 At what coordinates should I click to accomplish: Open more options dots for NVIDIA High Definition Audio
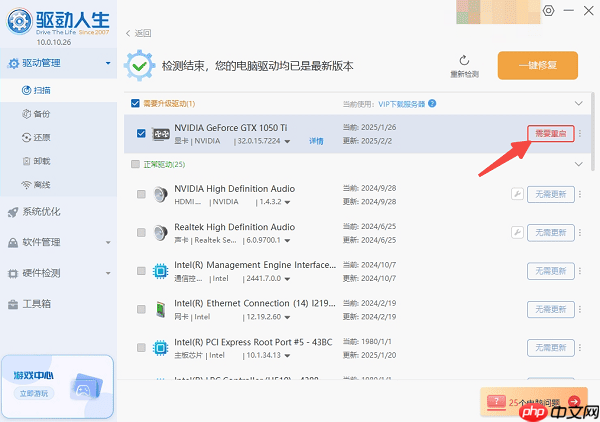coord(580,194)
